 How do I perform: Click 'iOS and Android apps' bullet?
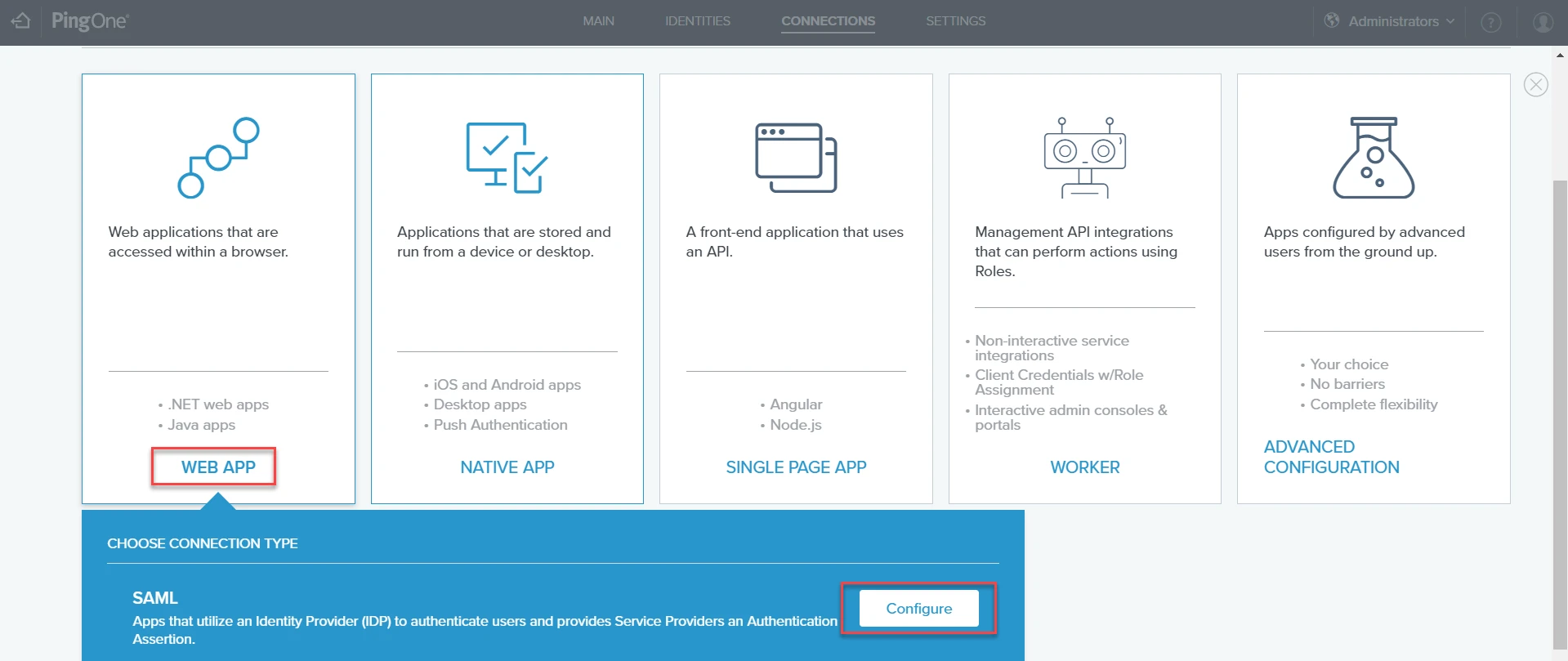click(x=507, y=385)
